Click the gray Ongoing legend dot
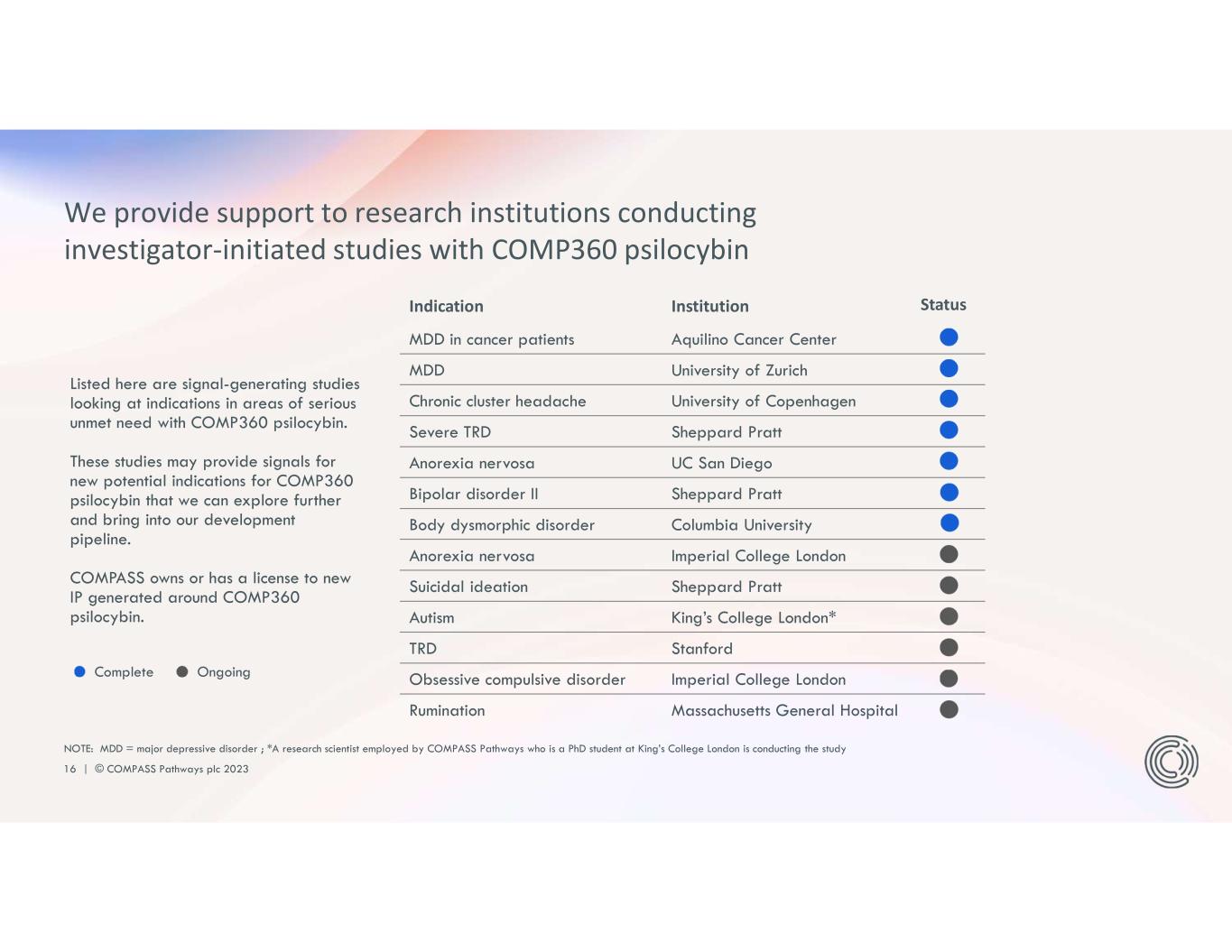The width and height of the screenshot is (1232, 952). [182, 671]
